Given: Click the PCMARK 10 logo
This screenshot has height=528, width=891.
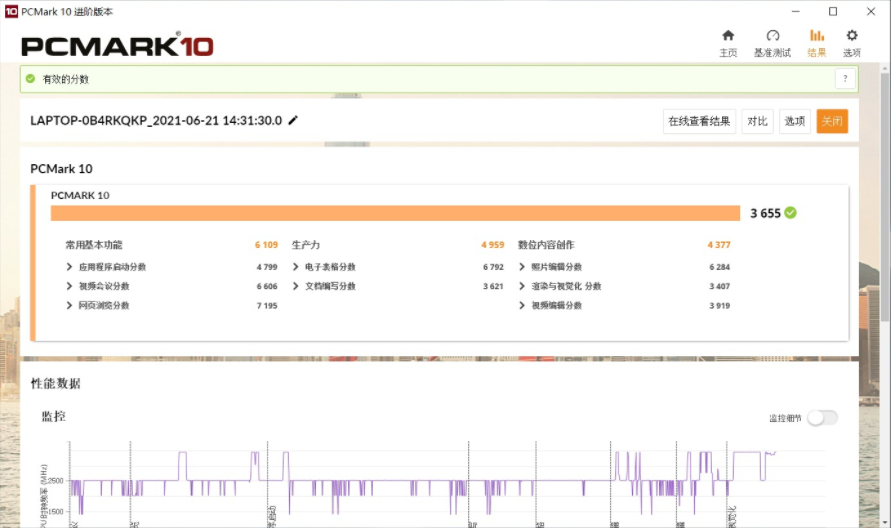Looking at the screenshot, I should coord(117,45).
